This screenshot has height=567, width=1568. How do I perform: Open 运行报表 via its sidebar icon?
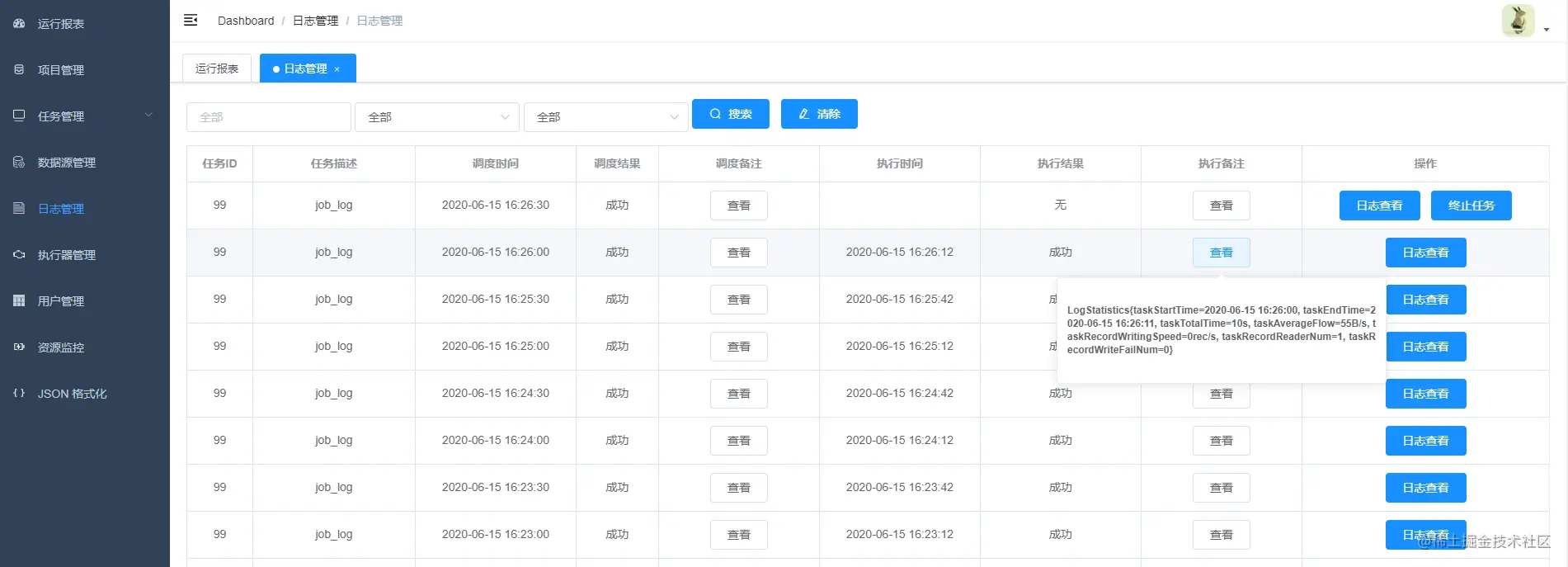[x=19, y=23]
